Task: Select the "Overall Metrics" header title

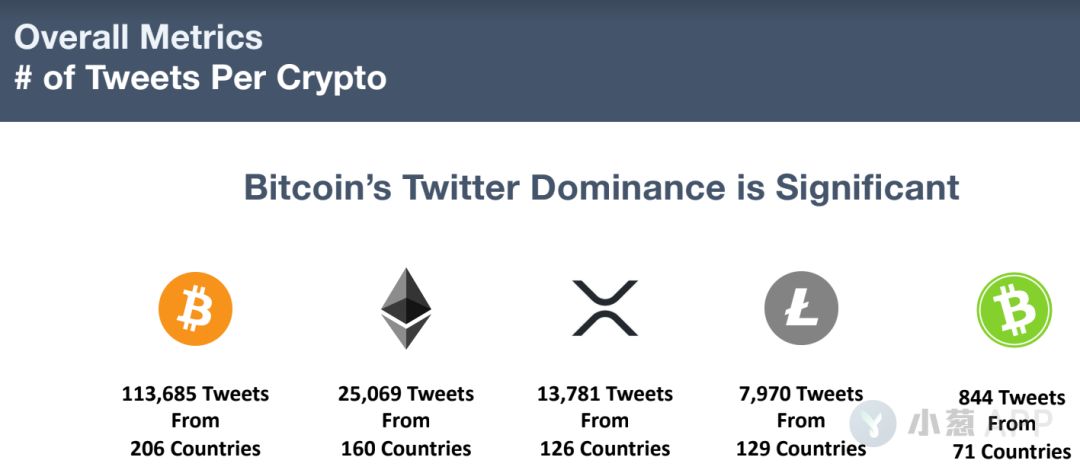Action: [x=138, y=37]
